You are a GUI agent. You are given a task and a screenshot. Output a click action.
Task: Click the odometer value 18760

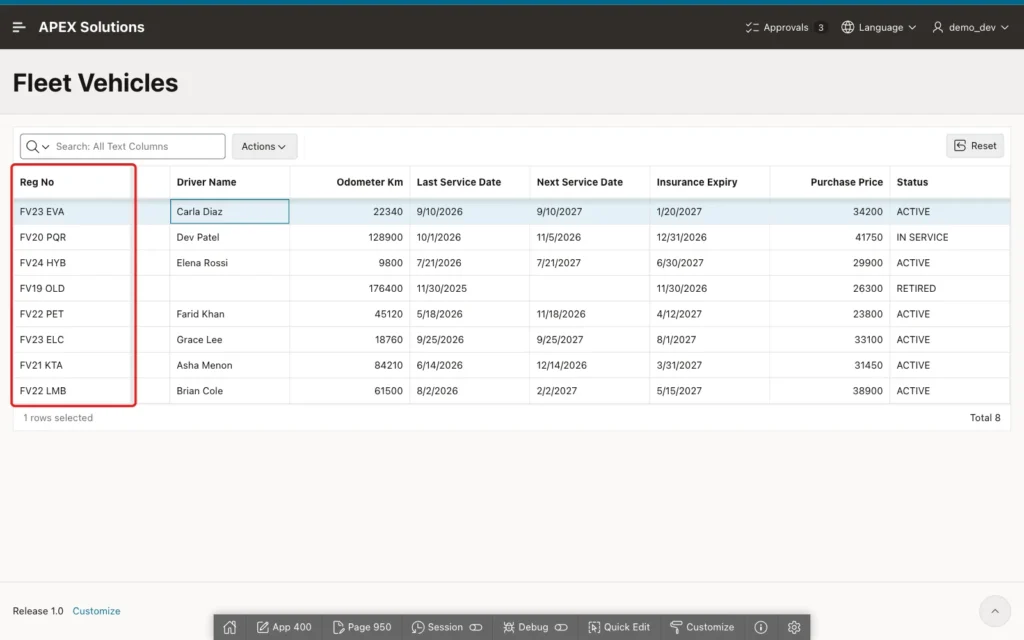tap(350, 340)
